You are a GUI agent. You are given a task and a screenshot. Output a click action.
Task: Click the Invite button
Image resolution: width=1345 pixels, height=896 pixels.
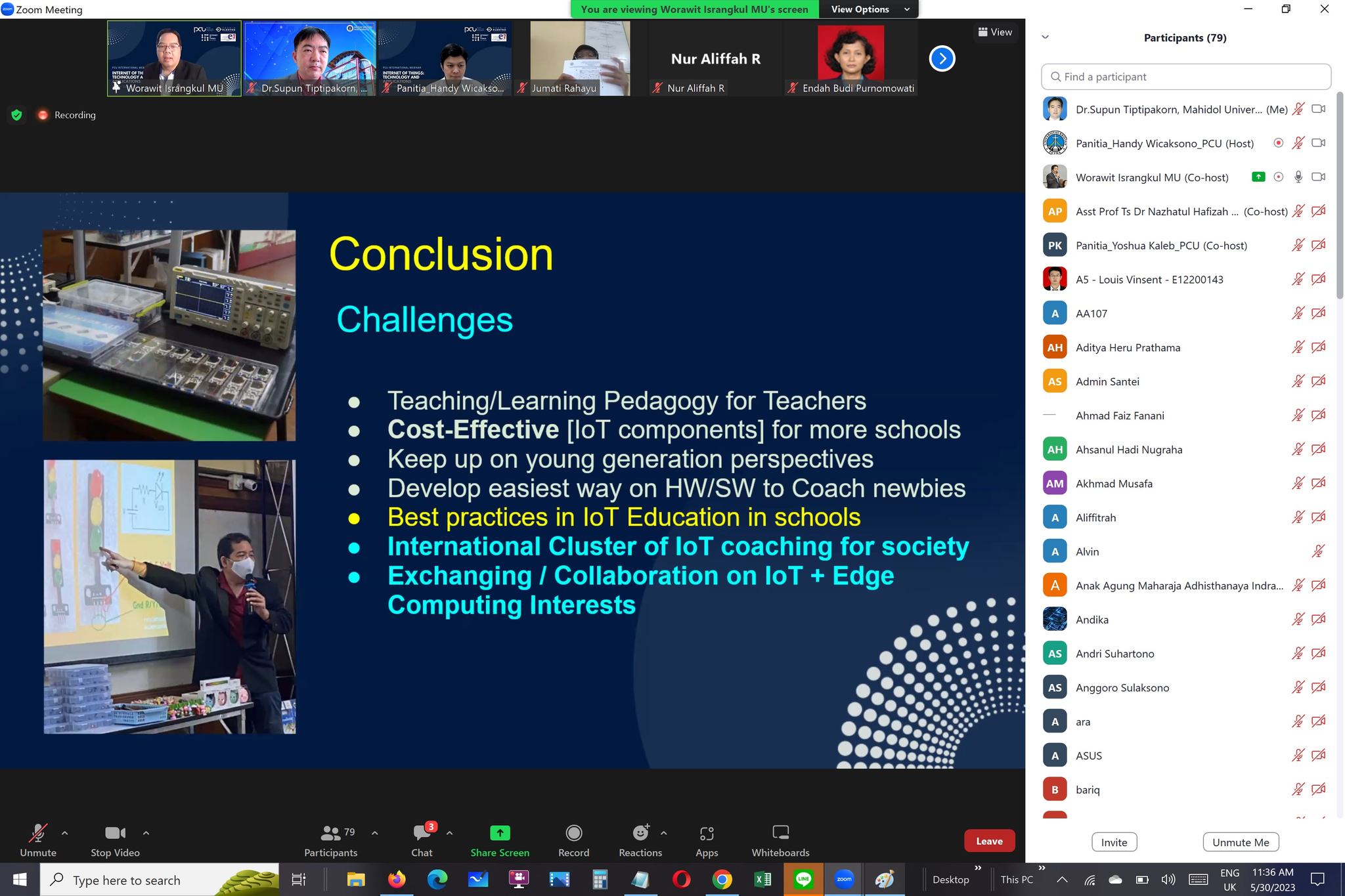click(x=1114, y=842)
